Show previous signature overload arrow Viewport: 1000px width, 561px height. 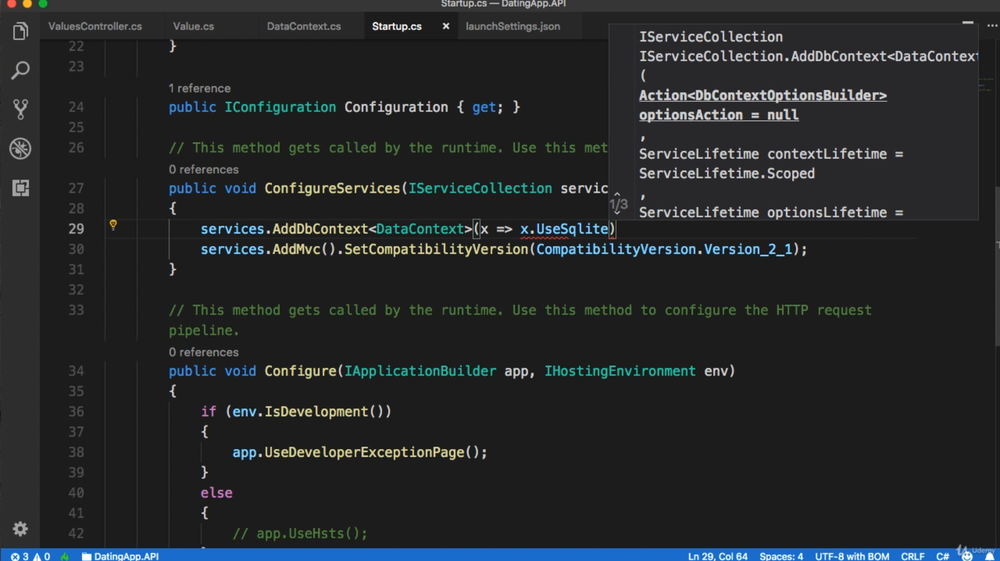click(617, 194)
